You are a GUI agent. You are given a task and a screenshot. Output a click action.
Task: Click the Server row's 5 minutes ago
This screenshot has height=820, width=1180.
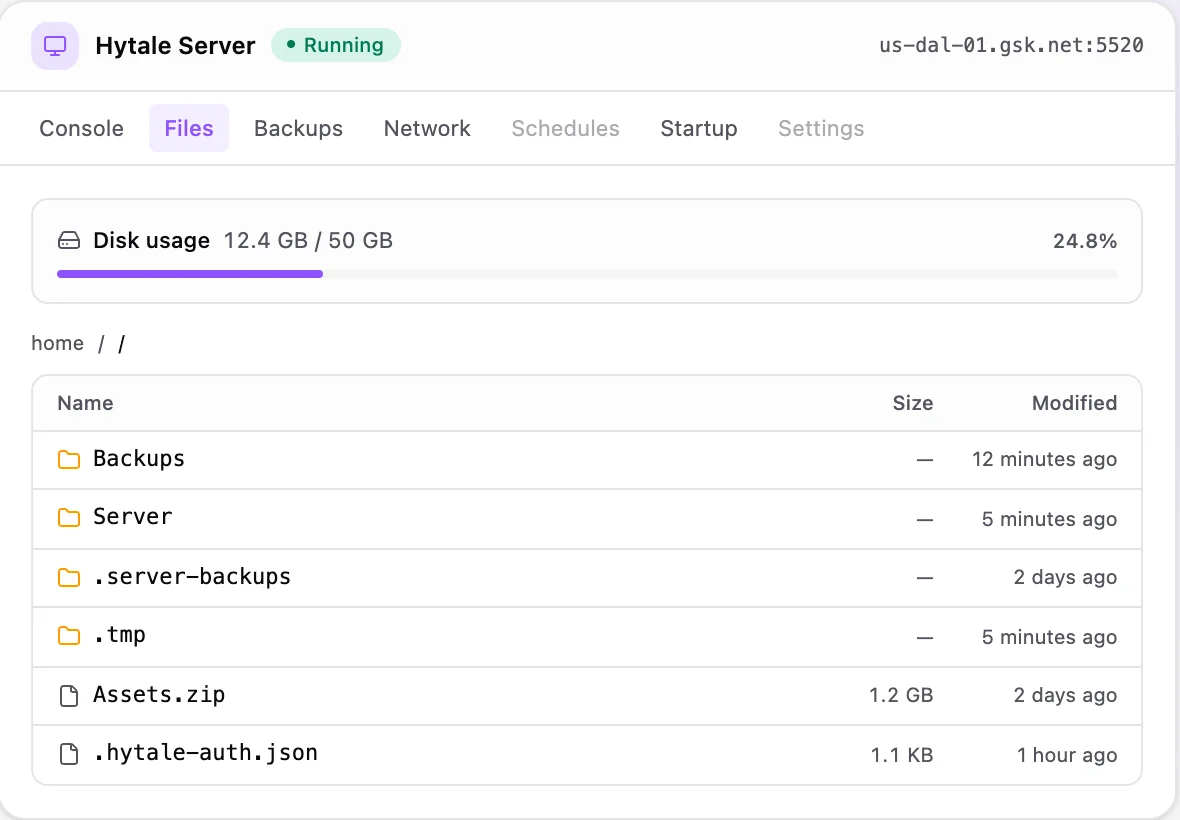coord(1049,519)
